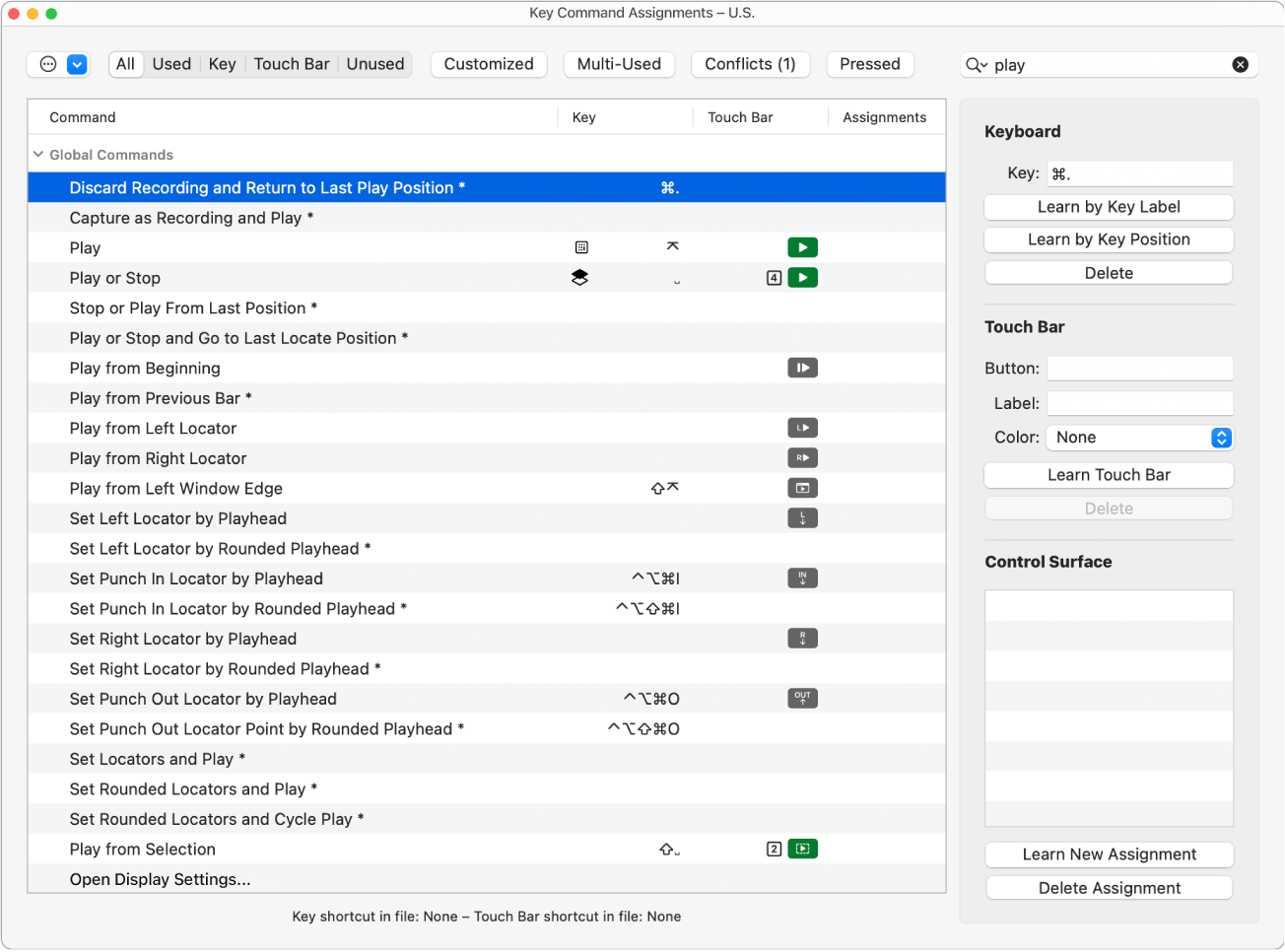Collapse the Global Commands group

tap(38, 155)
